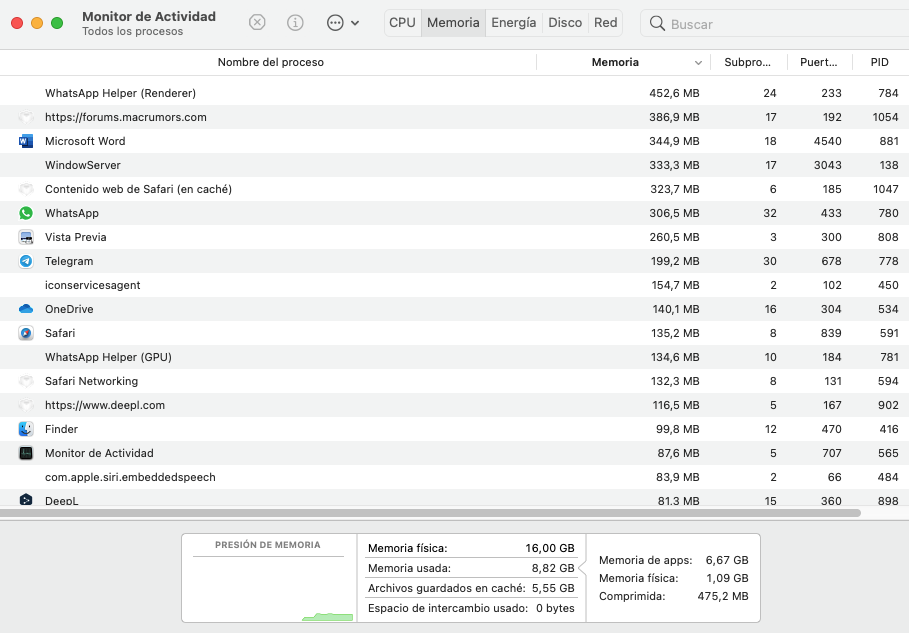Sort by Nombre del proceso column
Viewport: 909px width, 633px height.
coord(270,62)
